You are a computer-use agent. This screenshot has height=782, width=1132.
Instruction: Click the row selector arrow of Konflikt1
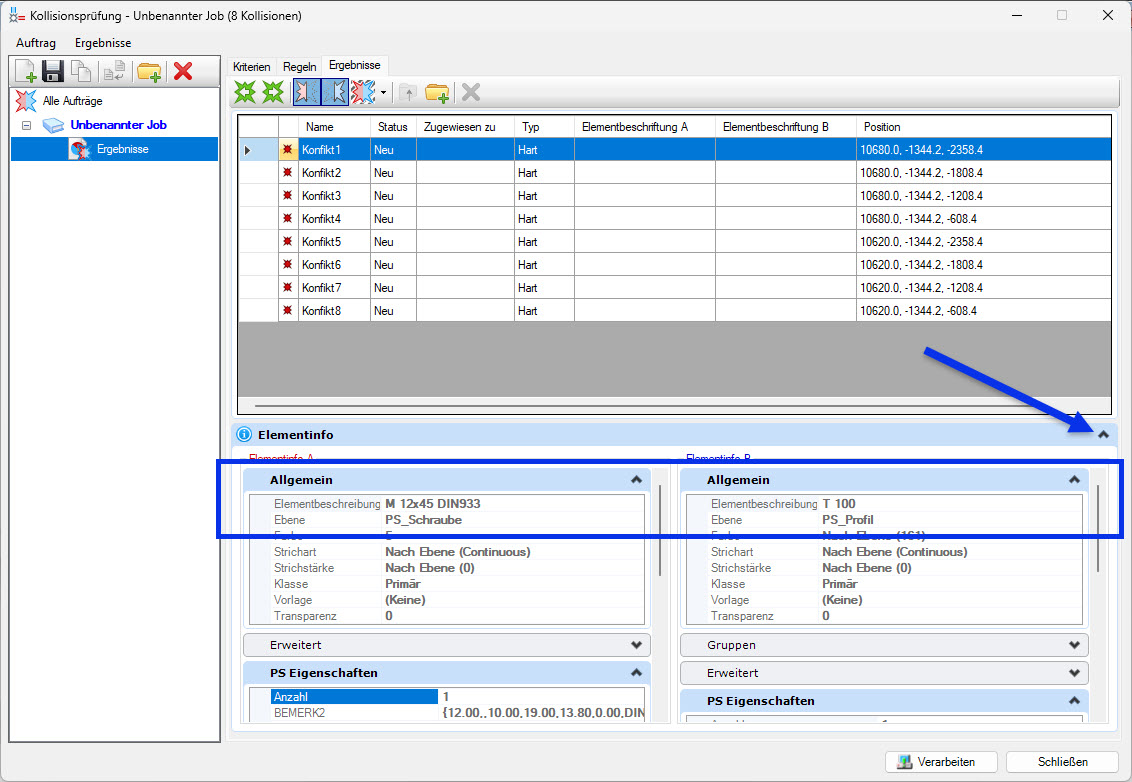[248, 149]
